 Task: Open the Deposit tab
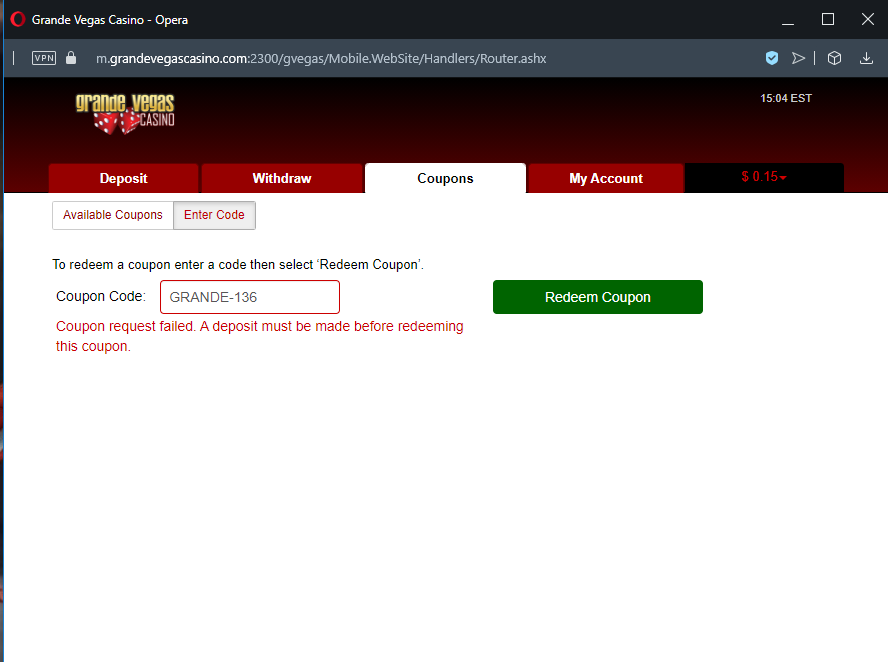pyautogui.click(x=124, y=178)
